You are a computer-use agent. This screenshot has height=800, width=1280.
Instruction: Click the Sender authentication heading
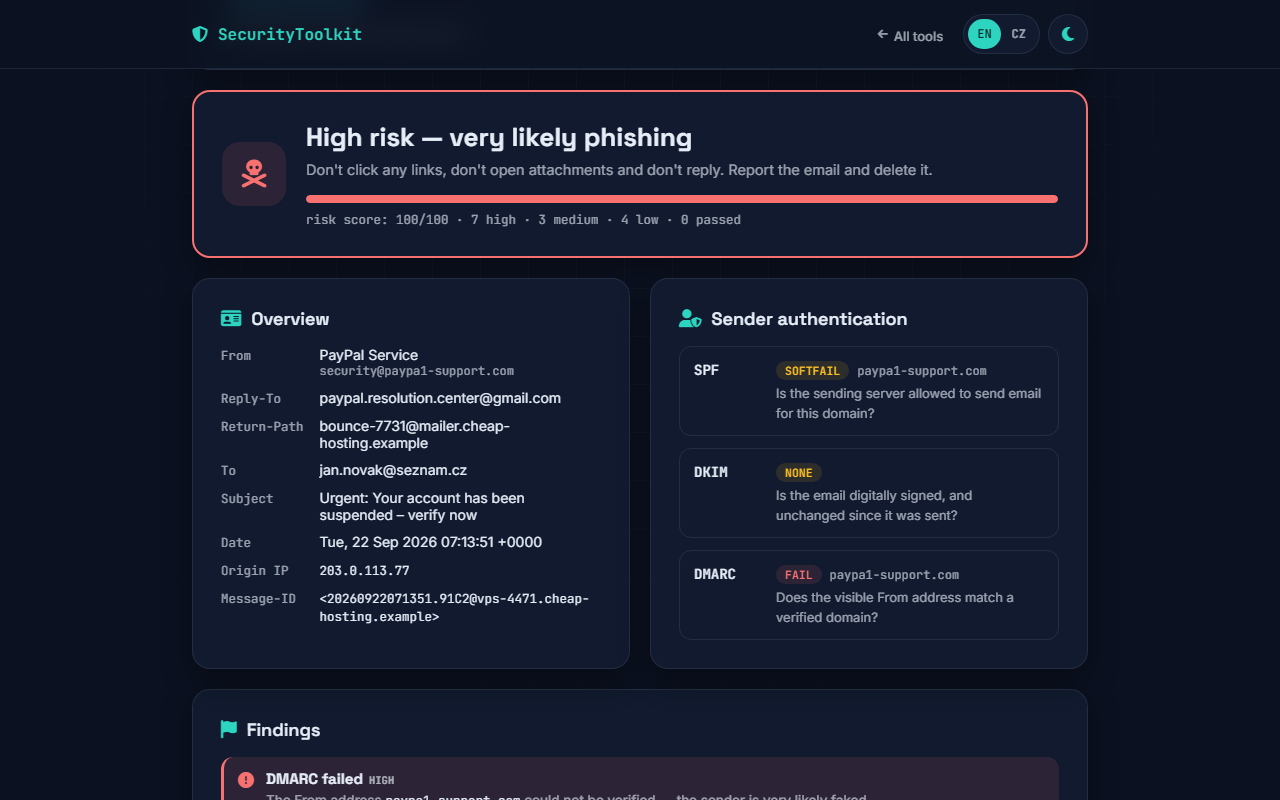click(809, 319)
